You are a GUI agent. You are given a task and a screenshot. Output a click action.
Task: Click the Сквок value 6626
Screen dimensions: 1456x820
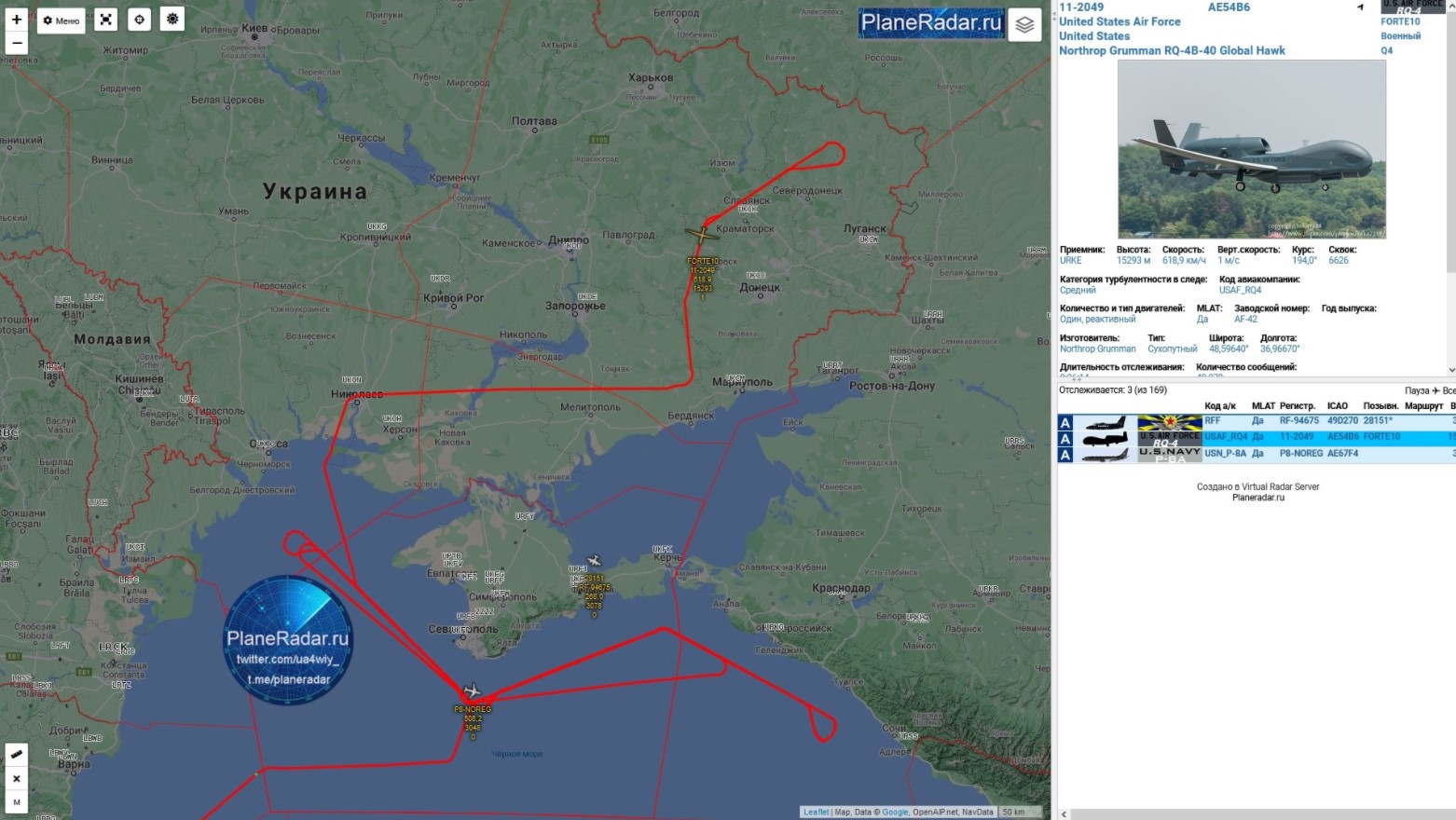[x=1339, y=261]
